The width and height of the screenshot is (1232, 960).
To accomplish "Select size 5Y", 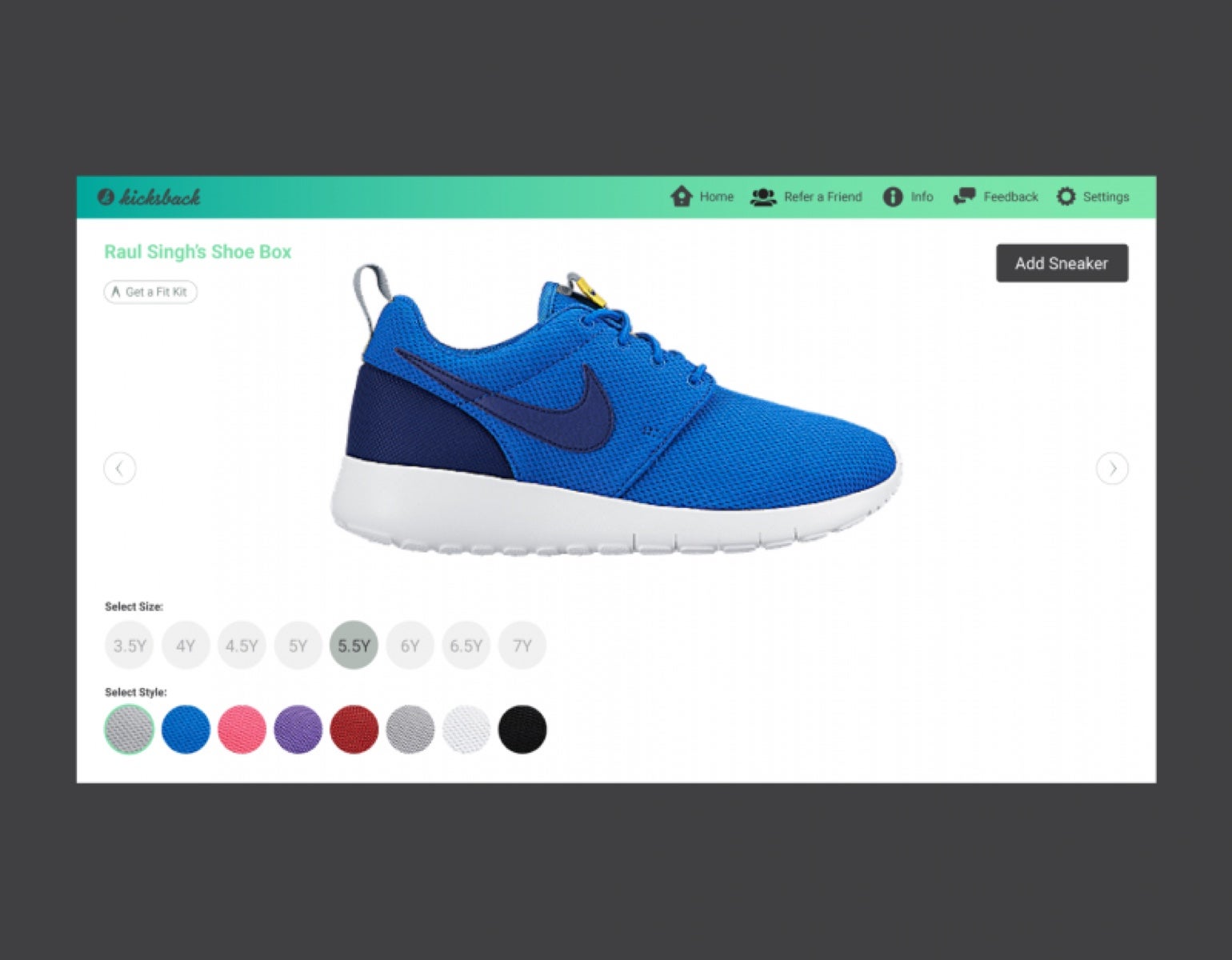I will pyautogui.click(x=298, y=646).
